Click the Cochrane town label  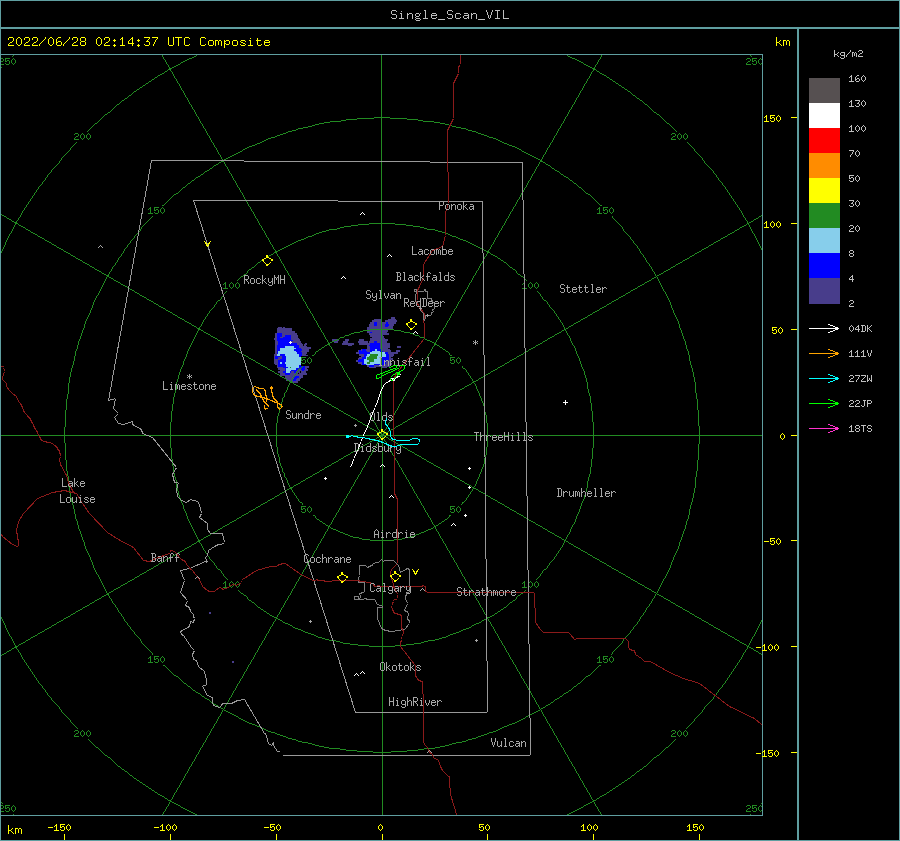327,559
